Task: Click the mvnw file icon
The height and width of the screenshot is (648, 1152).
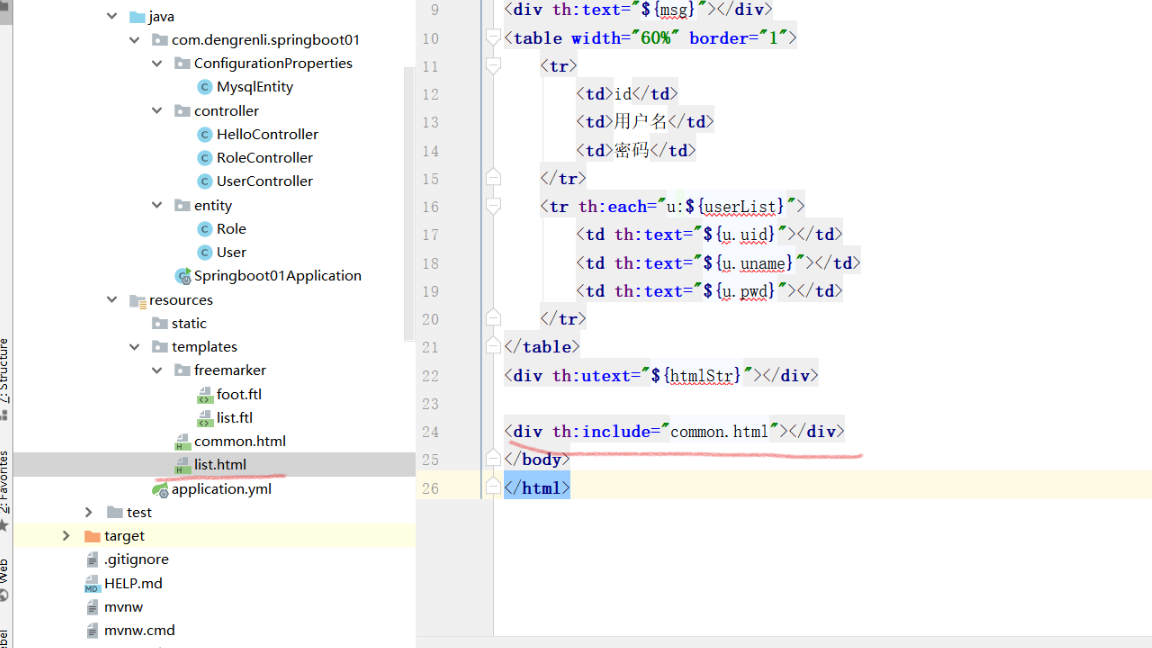Action: pos(92,608)
